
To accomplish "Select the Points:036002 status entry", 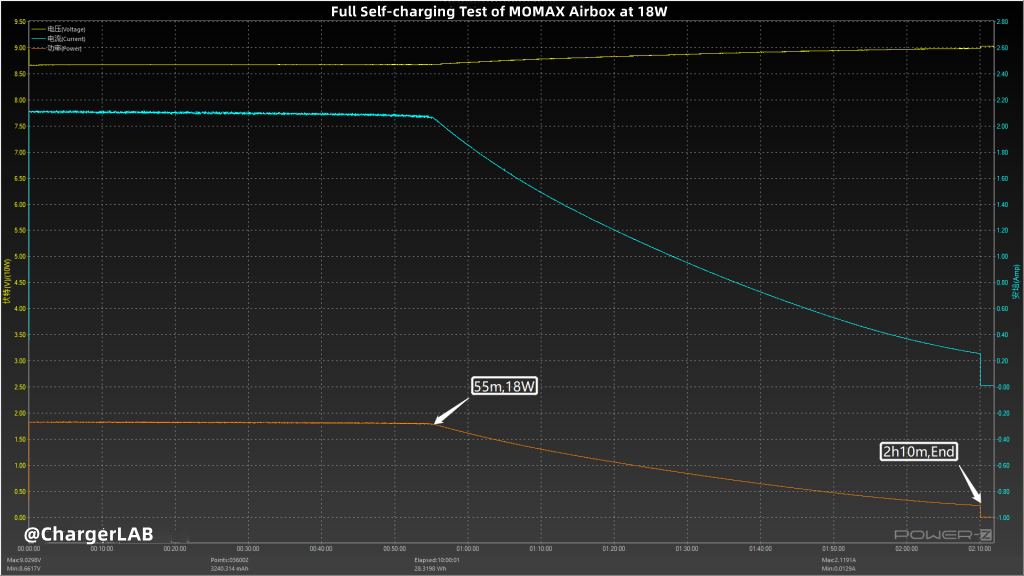I will [x=229, y=560].
